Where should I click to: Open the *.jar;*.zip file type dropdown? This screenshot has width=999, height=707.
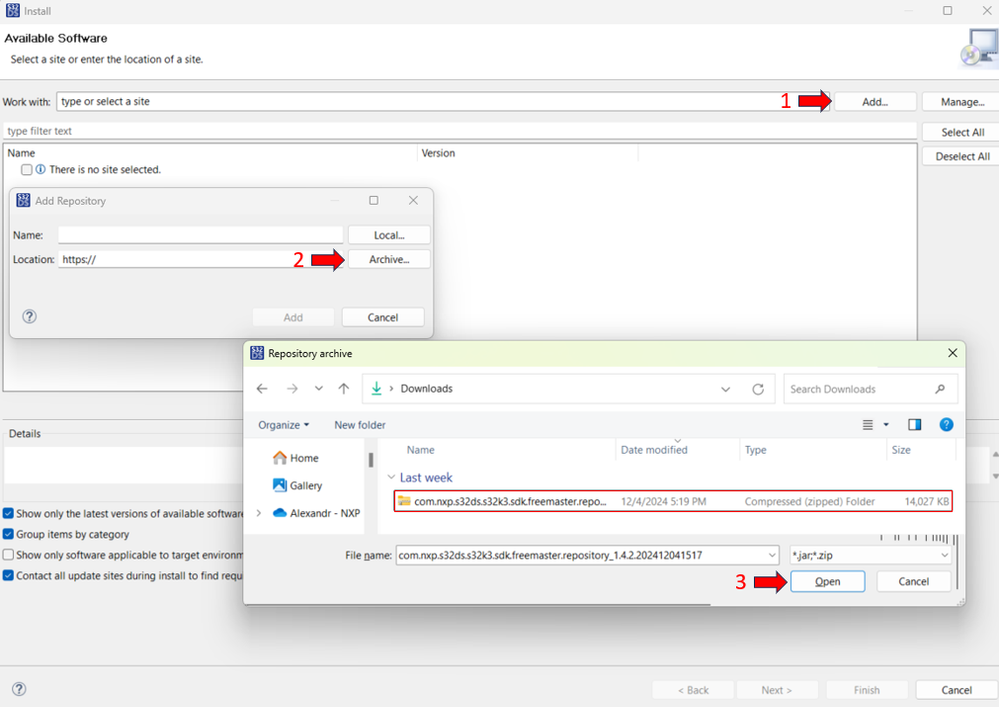(x=870, y=555)
